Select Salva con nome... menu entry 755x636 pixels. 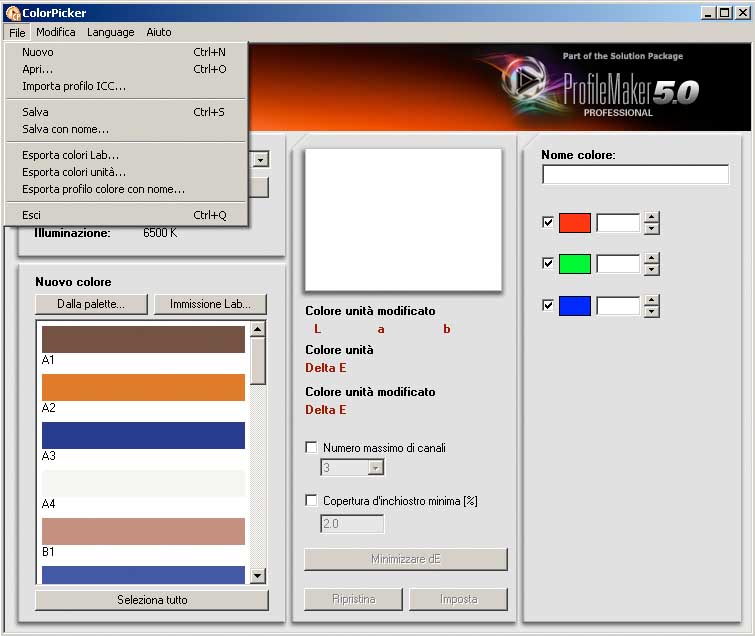click(x=126, y=129)
